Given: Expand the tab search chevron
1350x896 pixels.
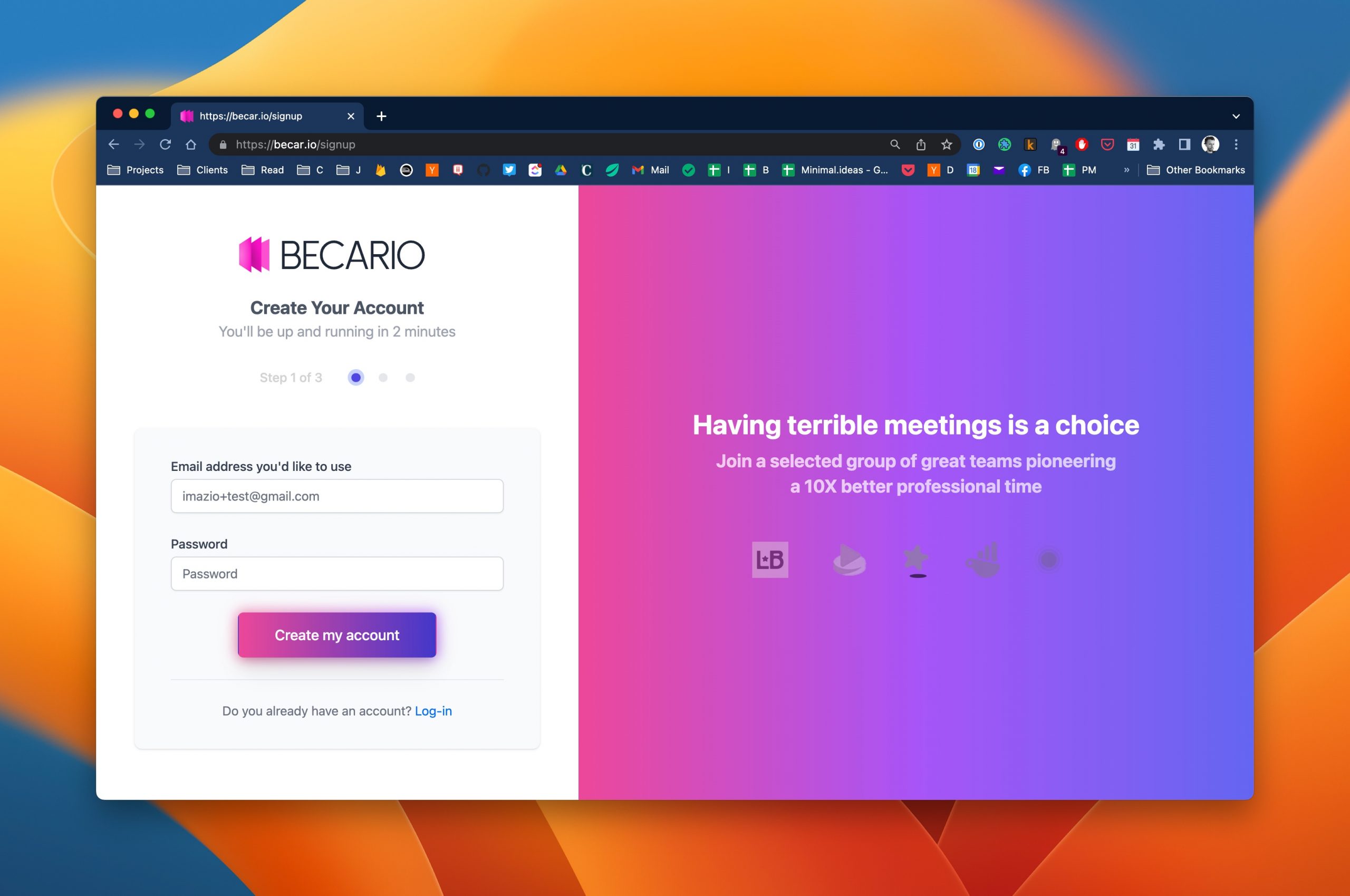Looking at the screenshot, I should click(1236, 116).
